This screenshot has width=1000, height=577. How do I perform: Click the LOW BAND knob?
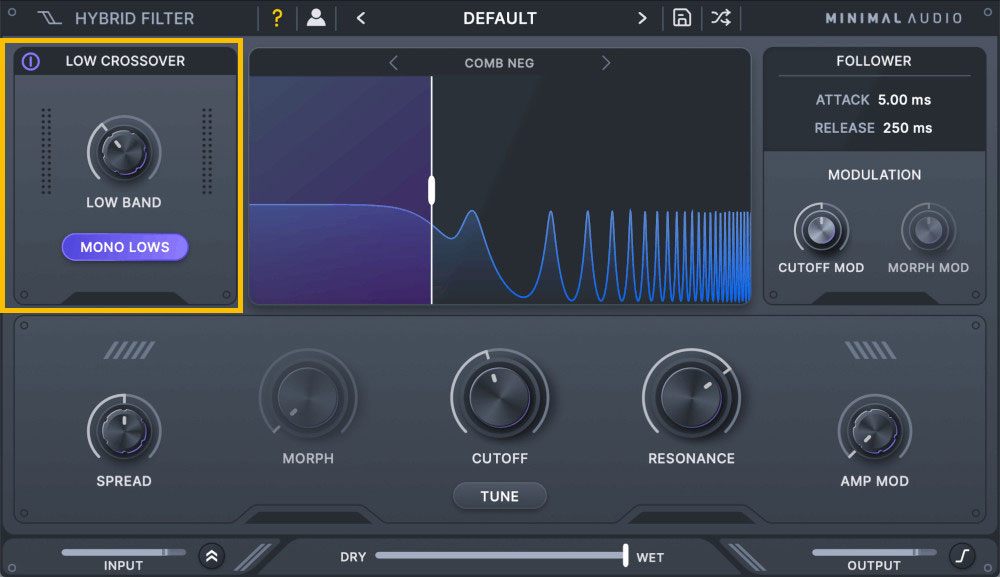pyautogui.click(x=124, y=152)
